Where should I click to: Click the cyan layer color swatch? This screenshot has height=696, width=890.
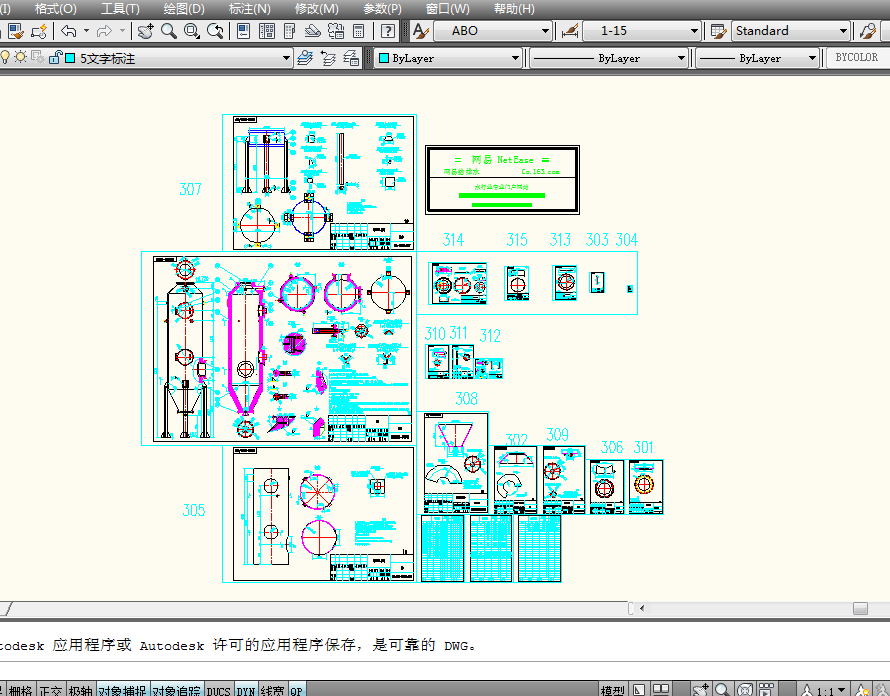70,58
